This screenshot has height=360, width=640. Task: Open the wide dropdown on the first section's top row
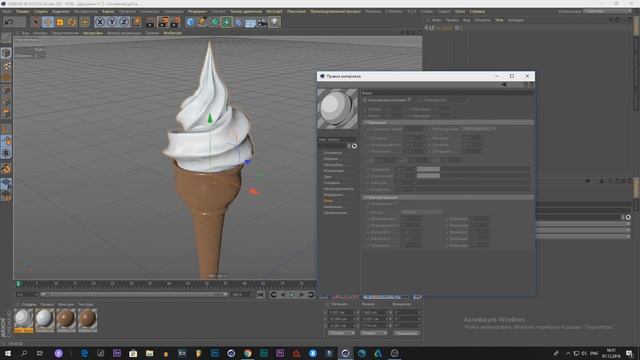tap(479, 129)
